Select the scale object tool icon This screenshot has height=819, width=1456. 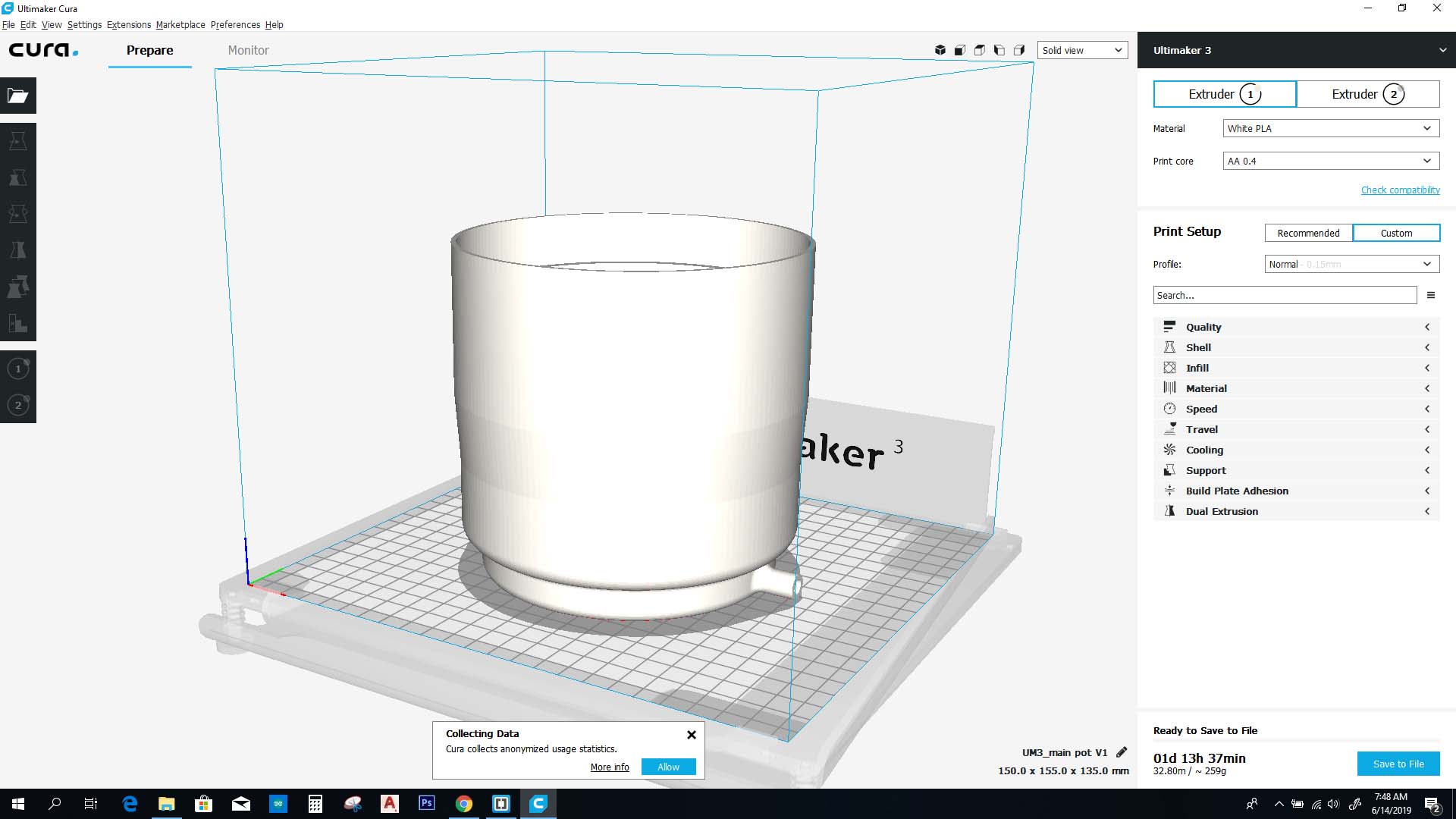[18, 177]
